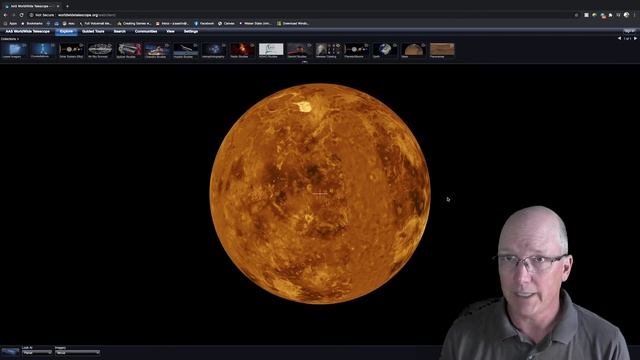Open the Guided Tours tab

tap(93, 31)
